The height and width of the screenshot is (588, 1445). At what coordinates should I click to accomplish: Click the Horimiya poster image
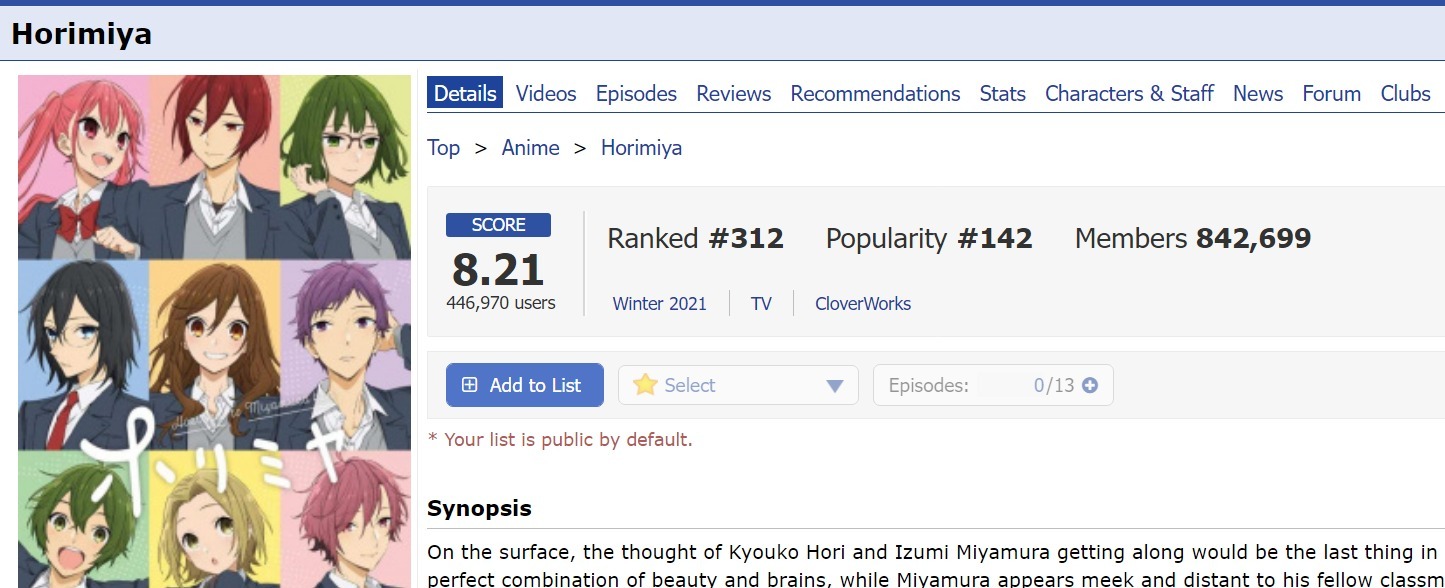[x=214, y=330]
